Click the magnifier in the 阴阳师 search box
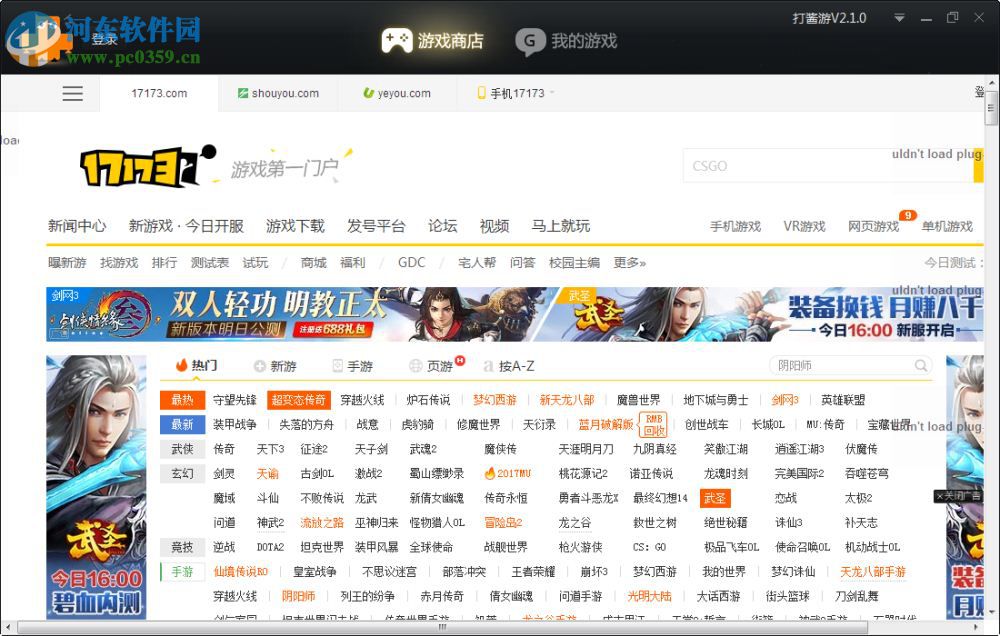Viewport: 1000px width, 636px height. coord(922,366)
